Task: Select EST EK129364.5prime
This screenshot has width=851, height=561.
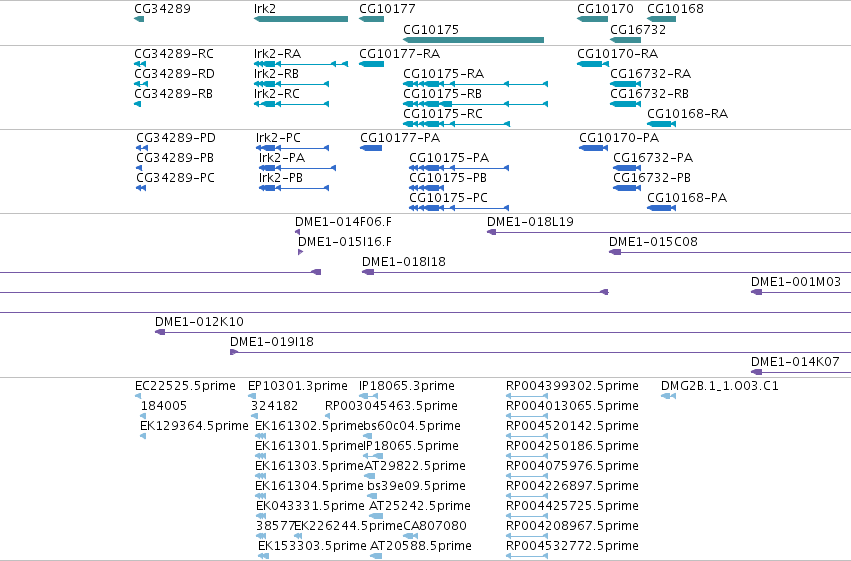Action: (194, 426)
